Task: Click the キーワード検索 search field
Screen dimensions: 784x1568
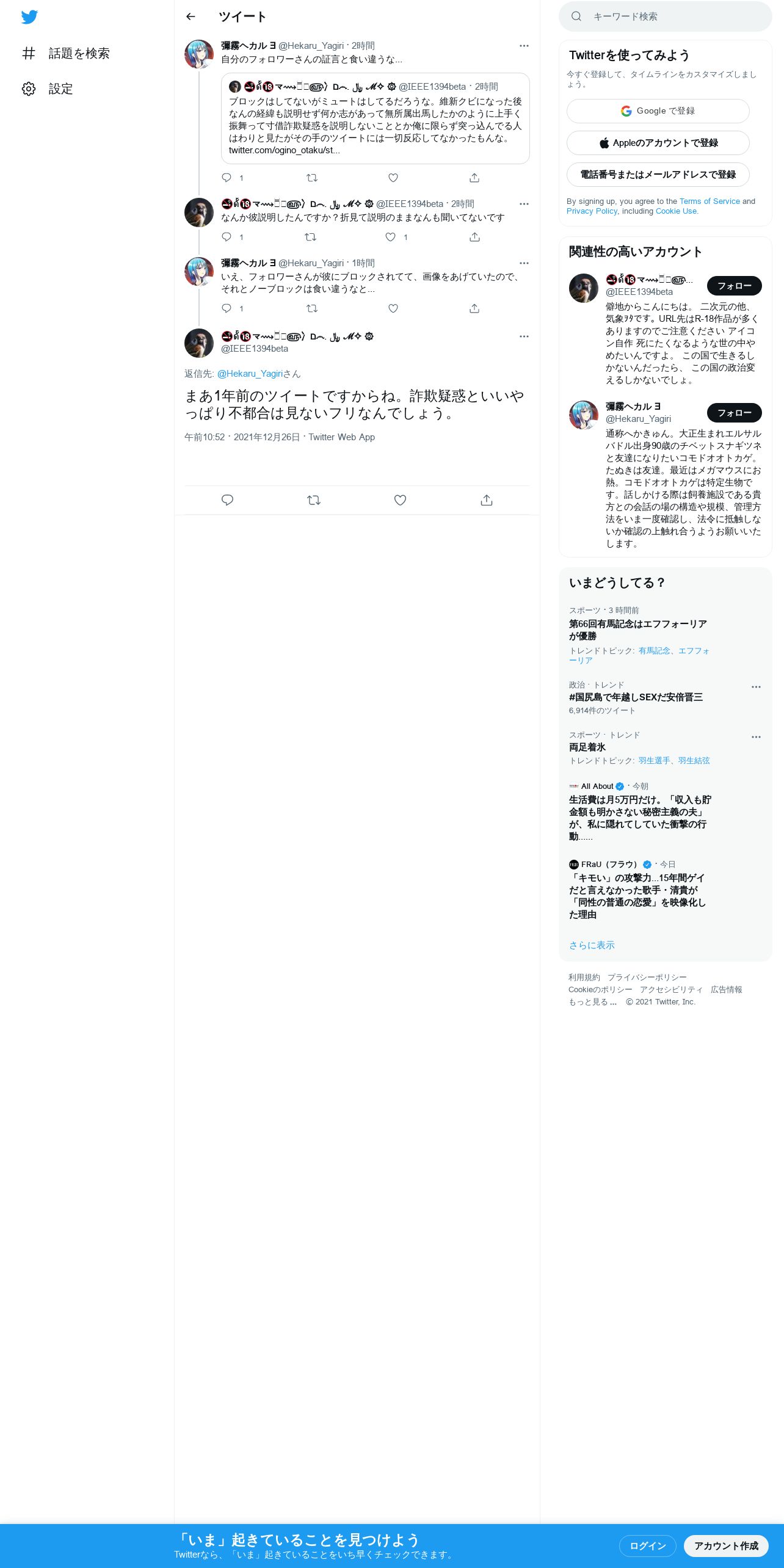Action: pos(666,16)
